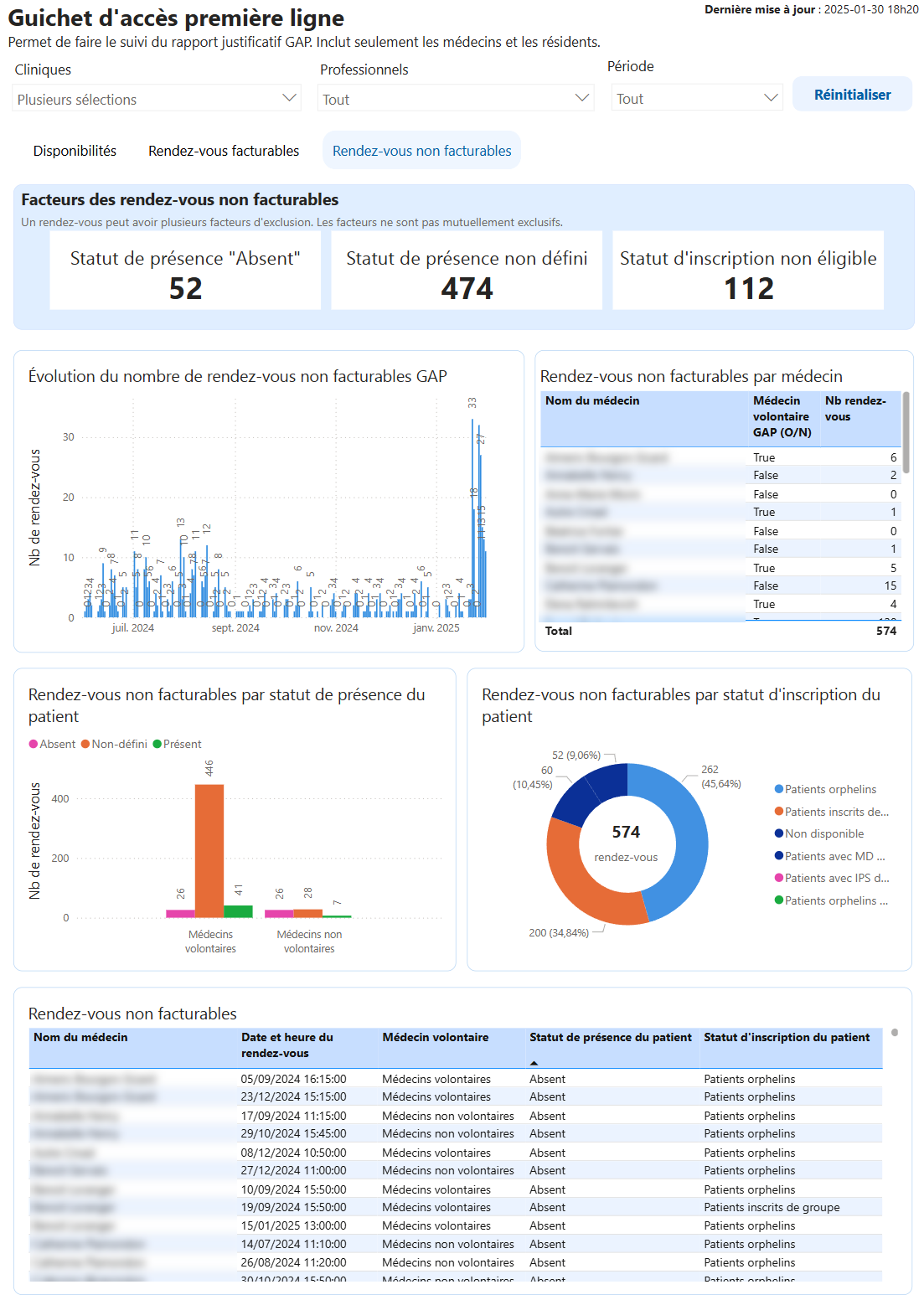The image size is (924, 1300).
Task: Select the Statut d'inscription non éligible card
Action: 748,271
